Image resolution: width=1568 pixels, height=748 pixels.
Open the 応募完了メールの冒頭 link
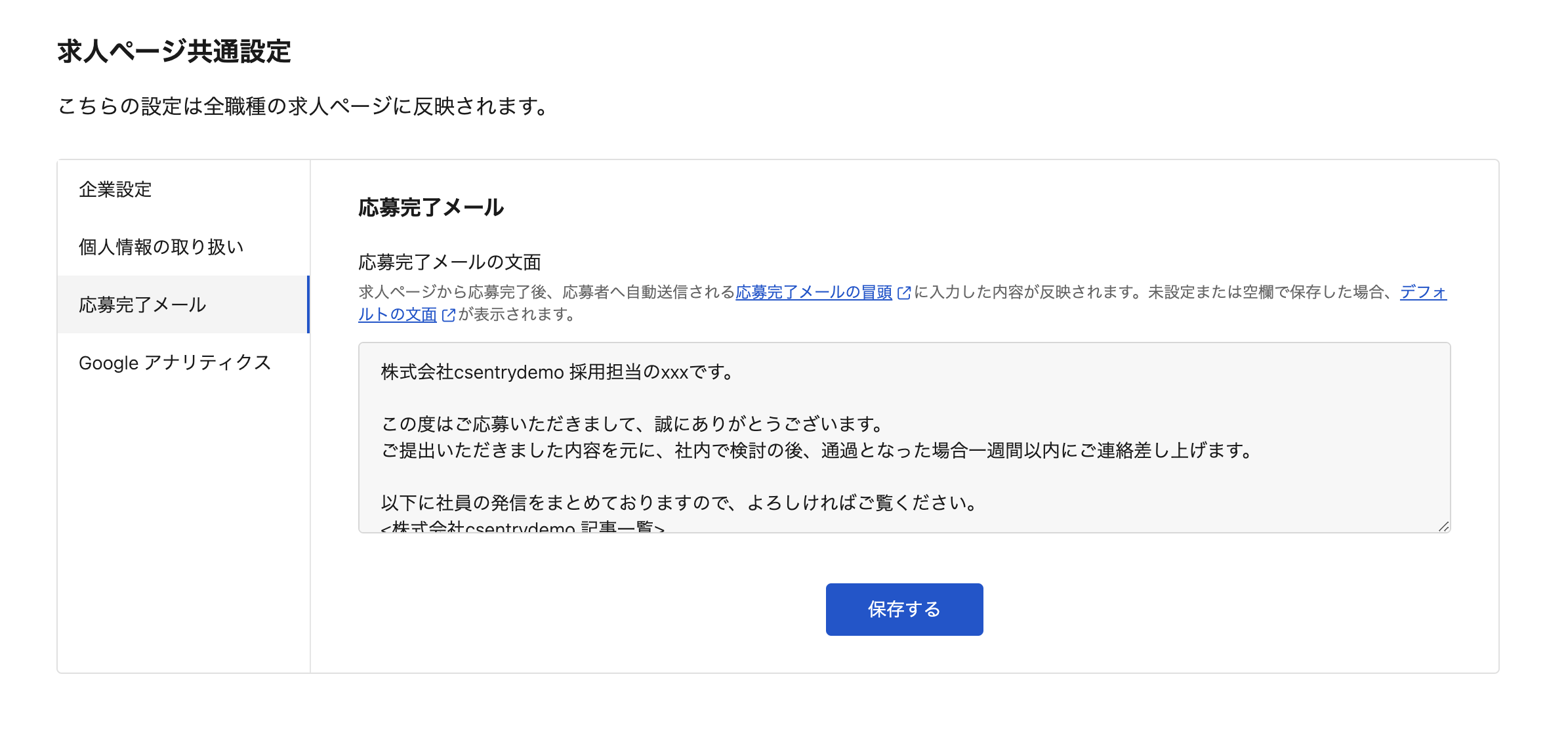click(x=814, y=293)
